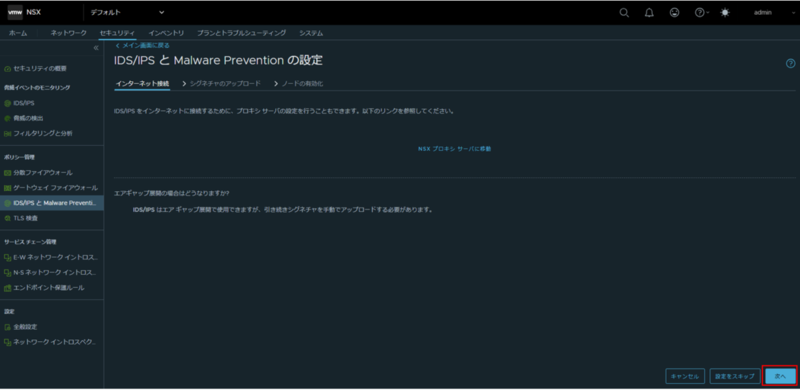
Task: Click the IDS/IPS と Malware Prevention icon
Action: (7, 203)
